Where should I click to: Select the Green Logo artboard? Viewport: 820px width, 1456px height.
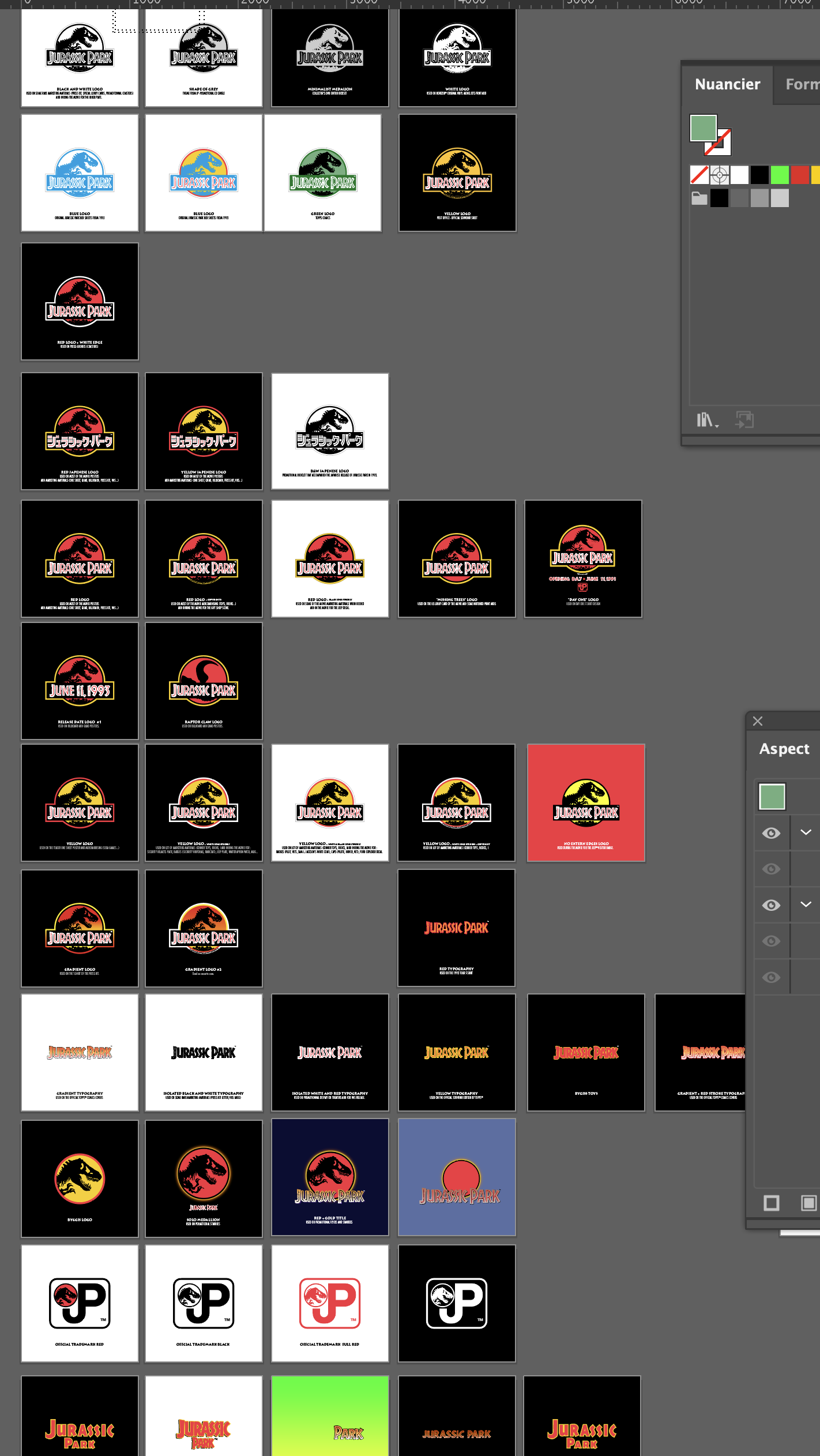[322, 173]
